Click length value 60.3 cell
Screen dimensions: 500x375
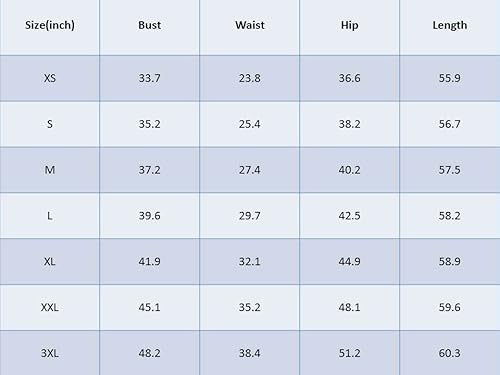point(450,353)
